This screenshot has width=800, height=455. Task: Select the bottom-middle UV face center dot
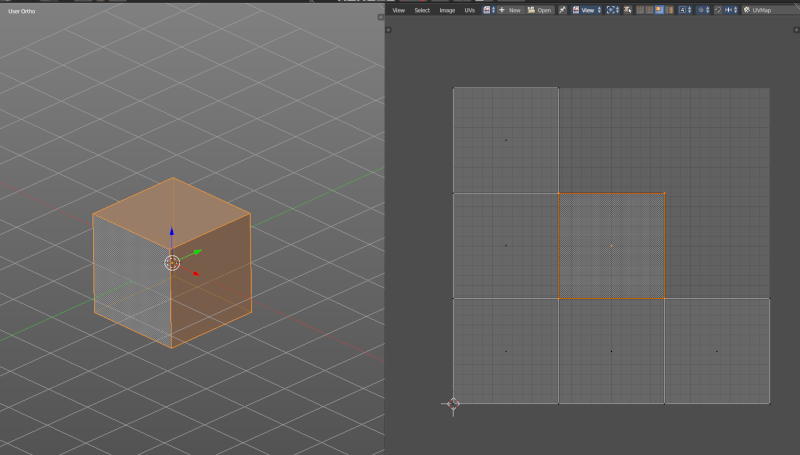click(611, 351)
